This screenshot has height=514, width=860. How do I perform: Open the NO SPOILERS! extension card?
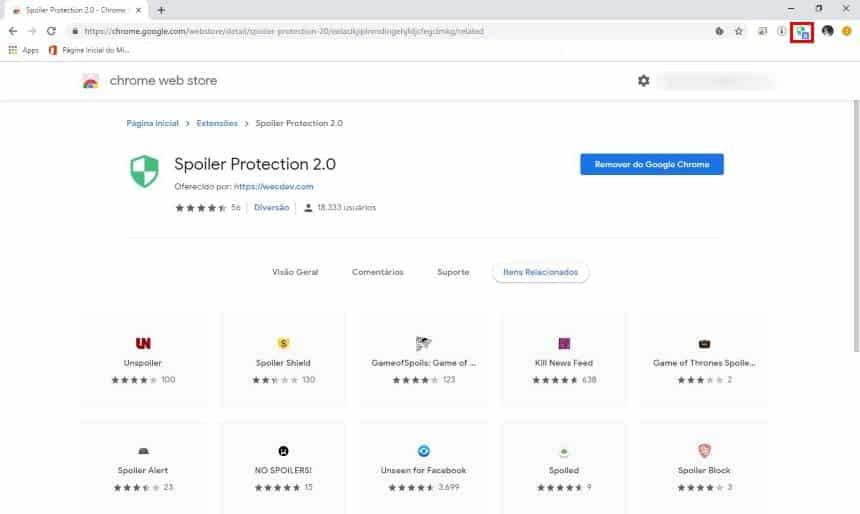point(283,467)
